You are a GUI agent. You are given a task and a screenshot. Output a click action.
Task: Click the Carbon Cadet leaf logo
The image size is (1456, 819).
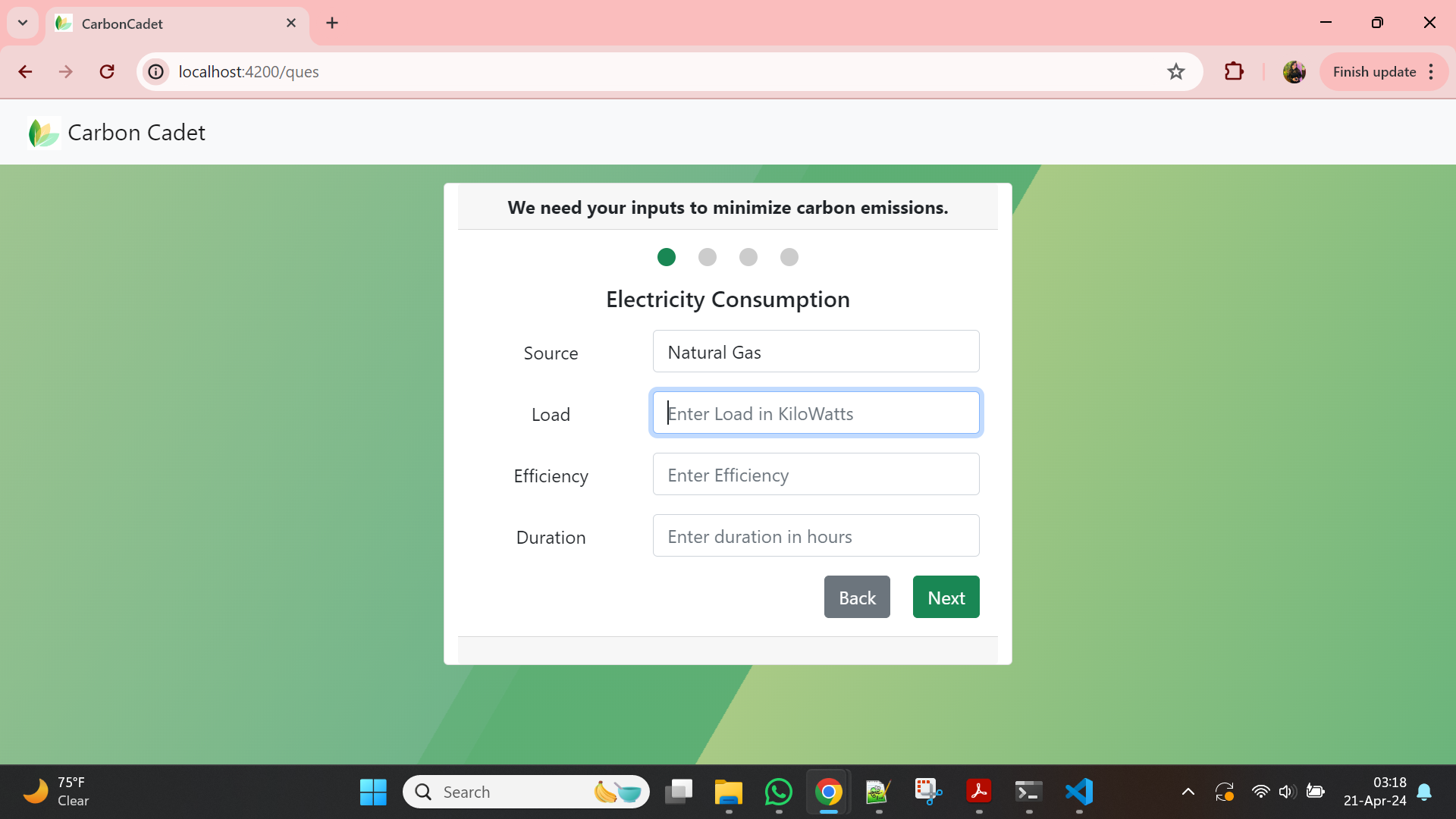point(43,133)
